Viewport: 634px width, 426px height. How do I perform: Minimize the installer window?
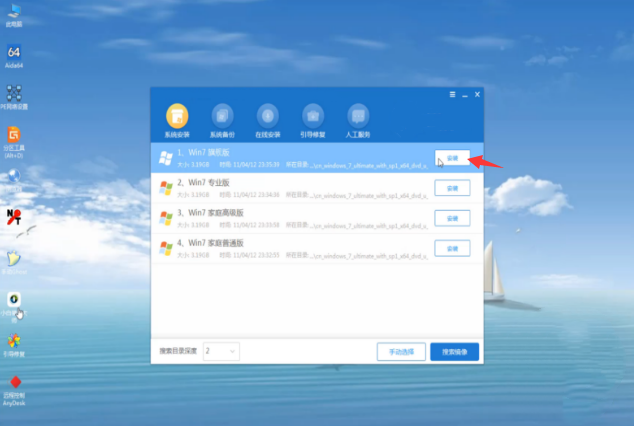465,95
